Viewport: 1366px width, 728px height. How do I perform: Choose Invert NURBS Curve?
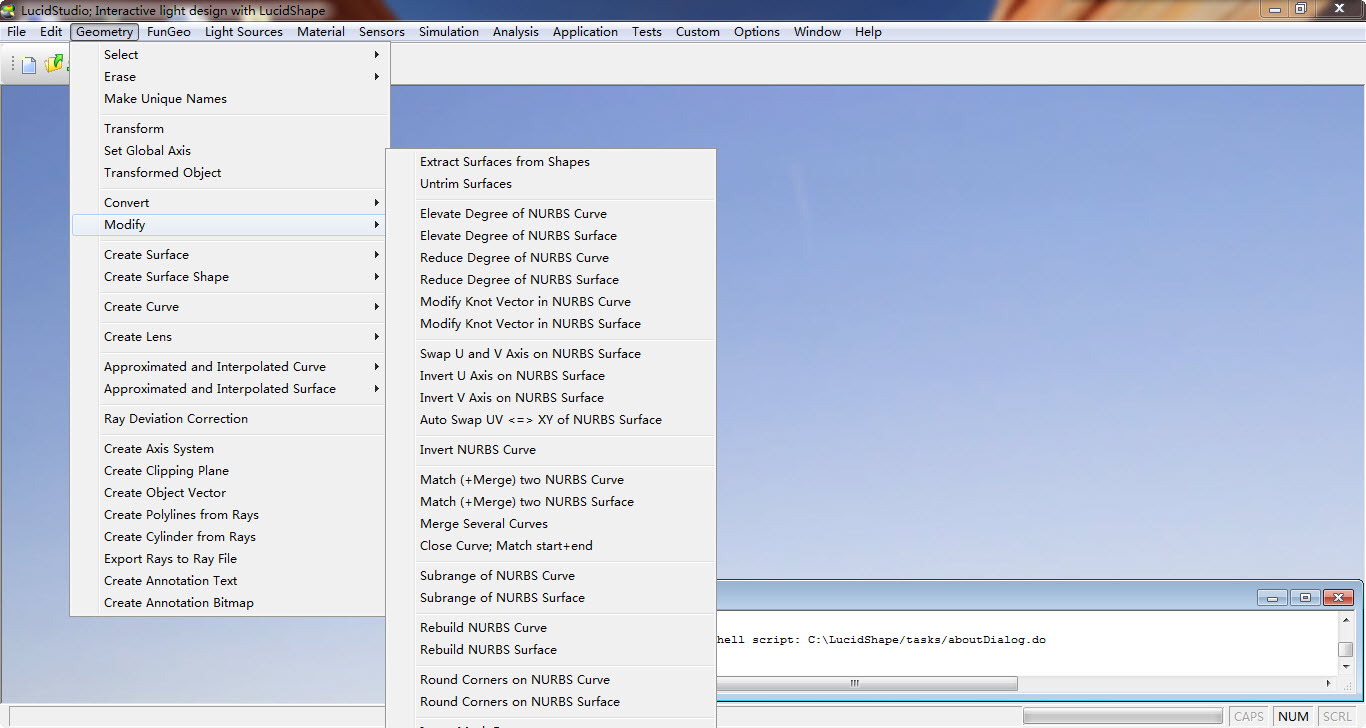pos(551,450)
